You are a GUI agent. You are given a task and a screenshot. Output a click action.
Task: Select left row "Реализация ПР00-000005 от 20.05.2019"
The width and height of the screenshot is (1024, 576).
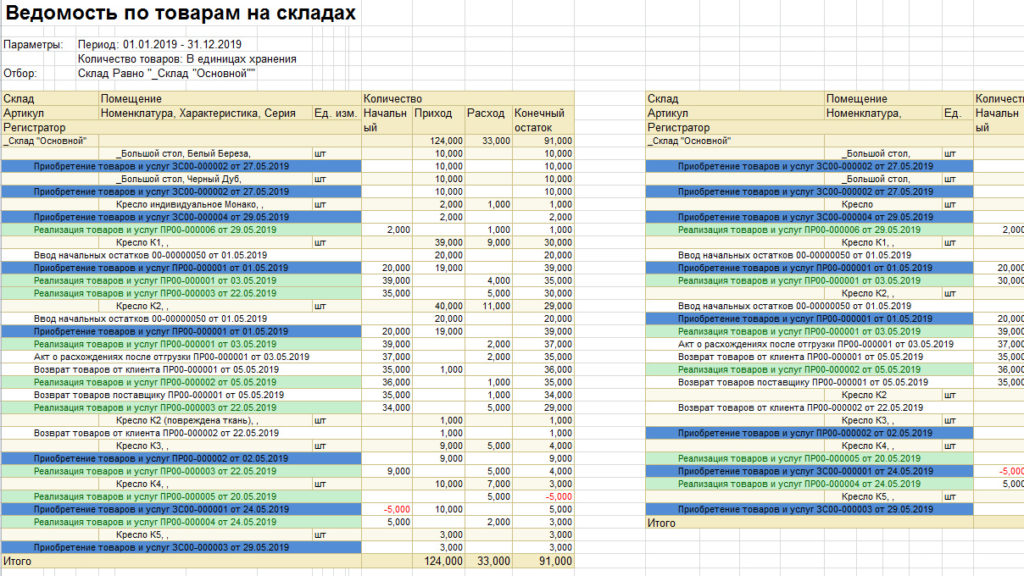pyautogui.click(x=182, y=496)
